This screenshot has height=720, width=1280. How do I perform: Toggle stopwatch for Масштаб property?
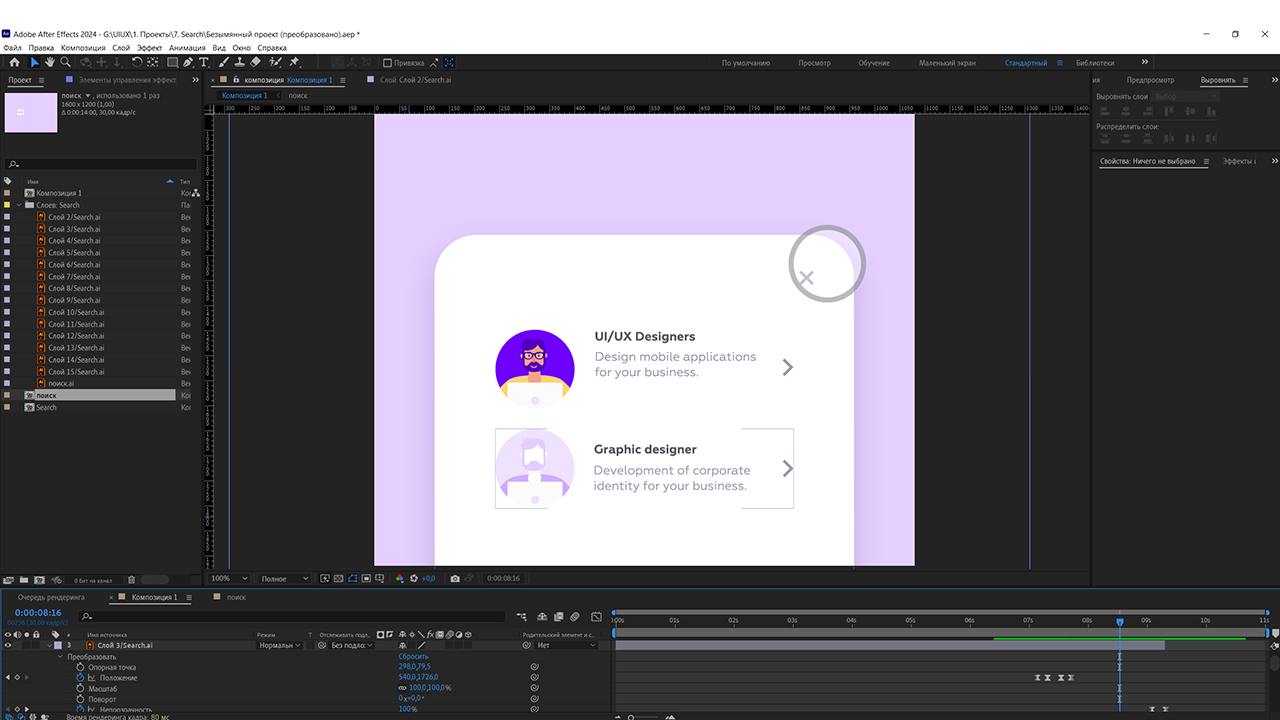coord(80,688)
